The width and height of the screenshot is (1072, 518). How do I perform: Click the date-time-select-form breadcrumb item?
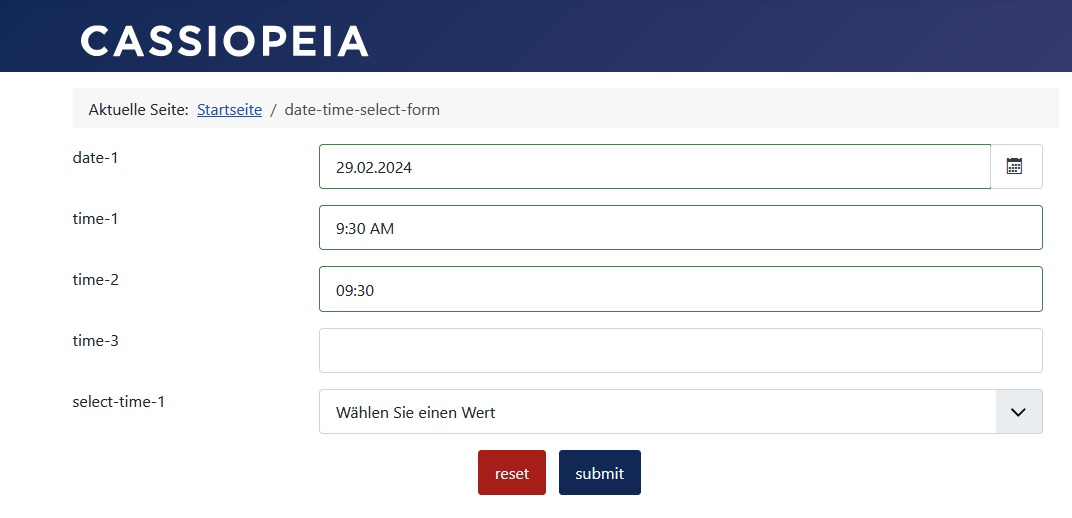(x=362, y=110)
